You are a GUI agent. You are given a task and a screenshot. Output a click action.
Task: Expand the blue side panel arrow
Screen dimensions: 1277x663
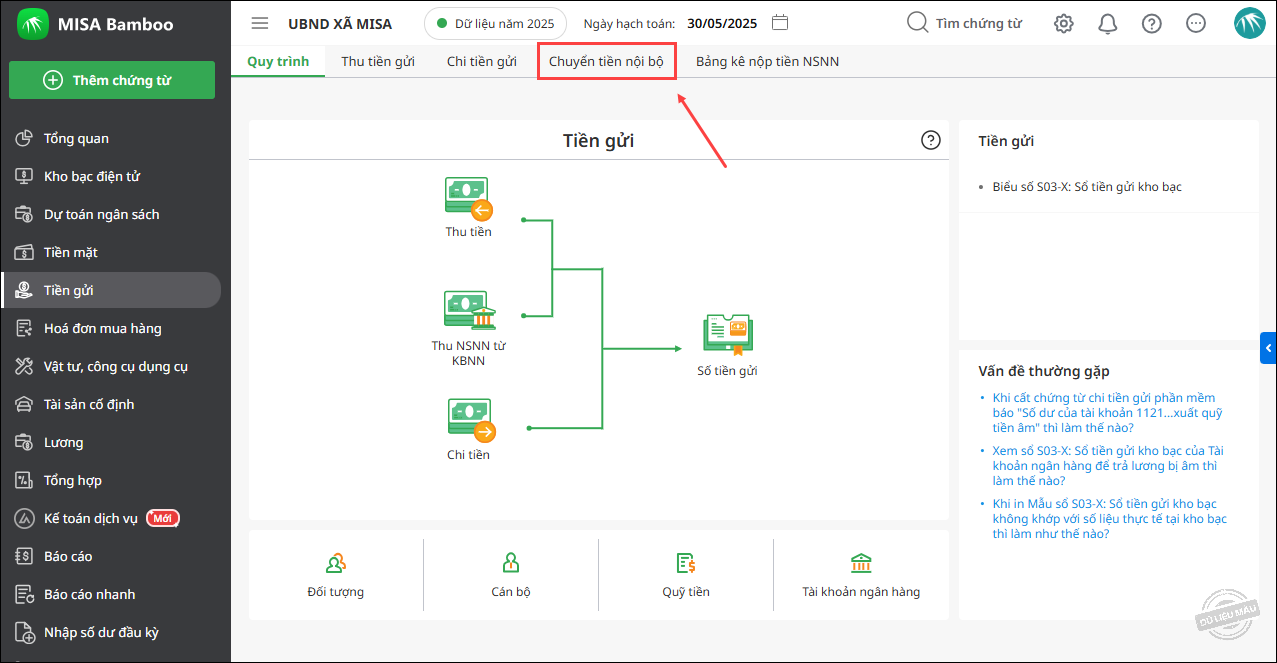point(1268,347)
